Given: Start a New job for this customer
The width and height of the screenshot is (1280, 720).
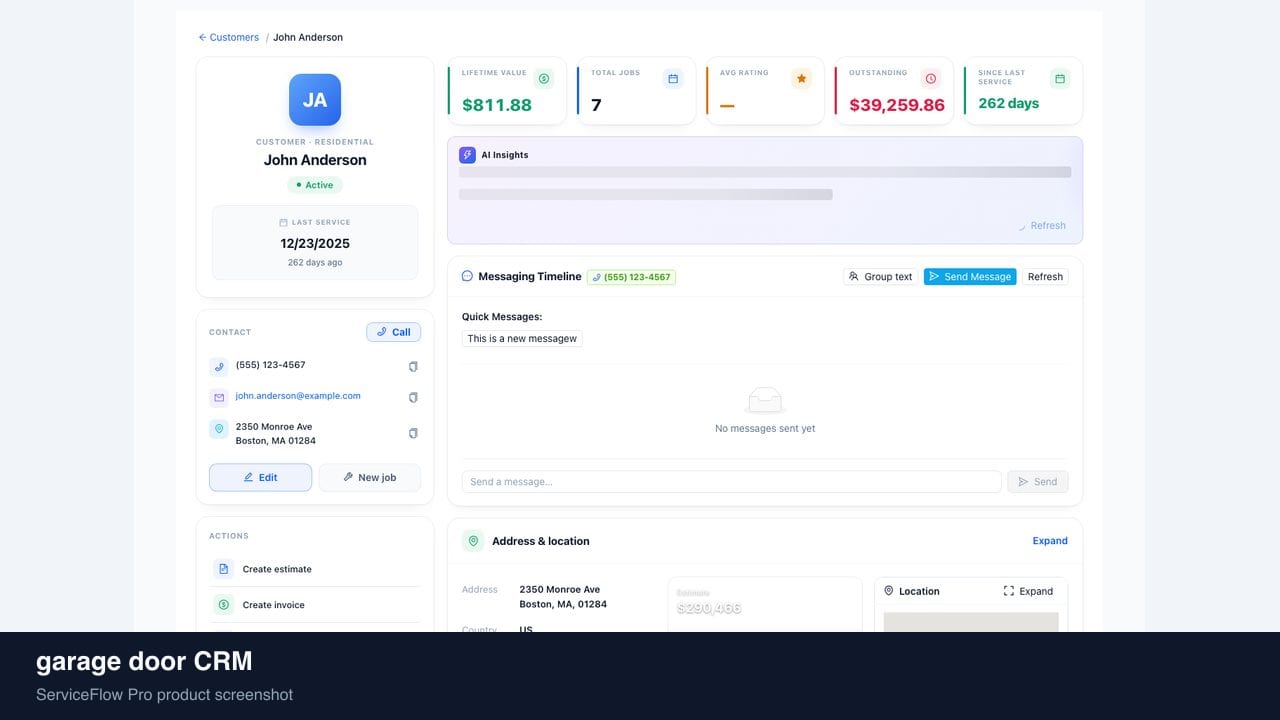Looking at the screenshot, I should [x=369, y=477].
